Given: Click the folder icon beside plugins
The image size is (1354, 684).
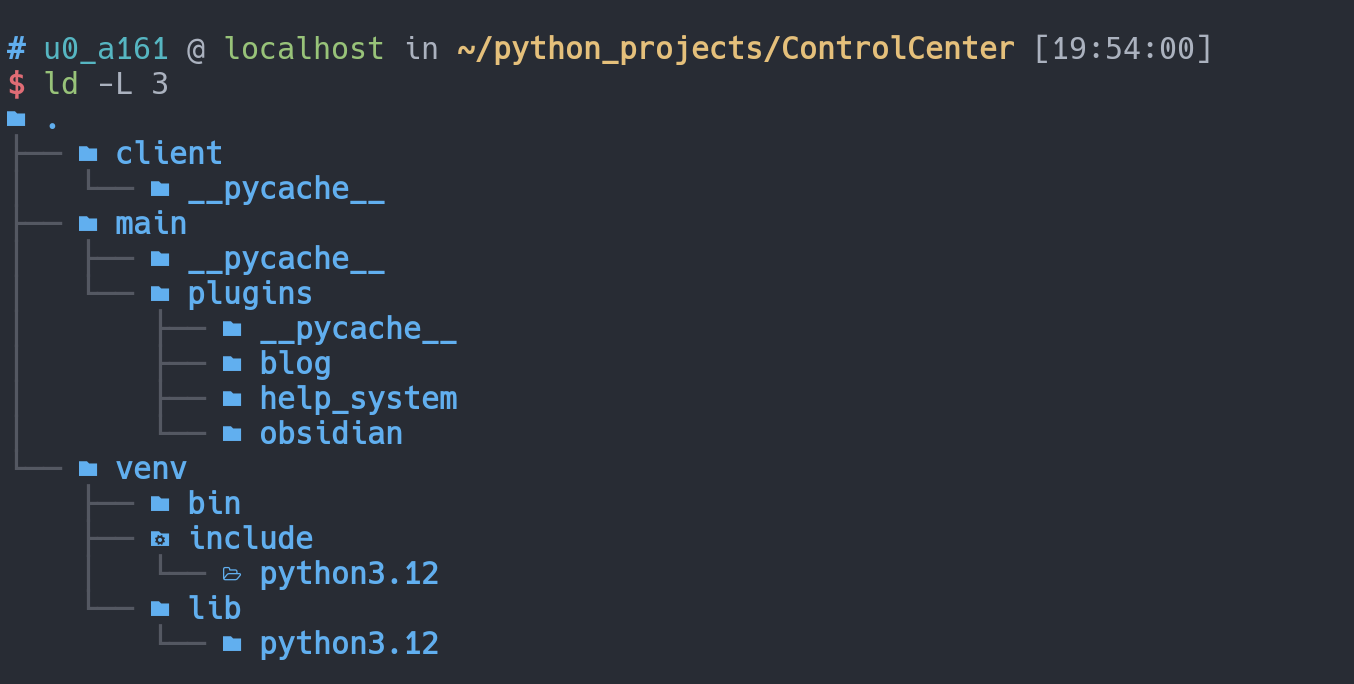Looking at the screenshot, I should (160, 293).
